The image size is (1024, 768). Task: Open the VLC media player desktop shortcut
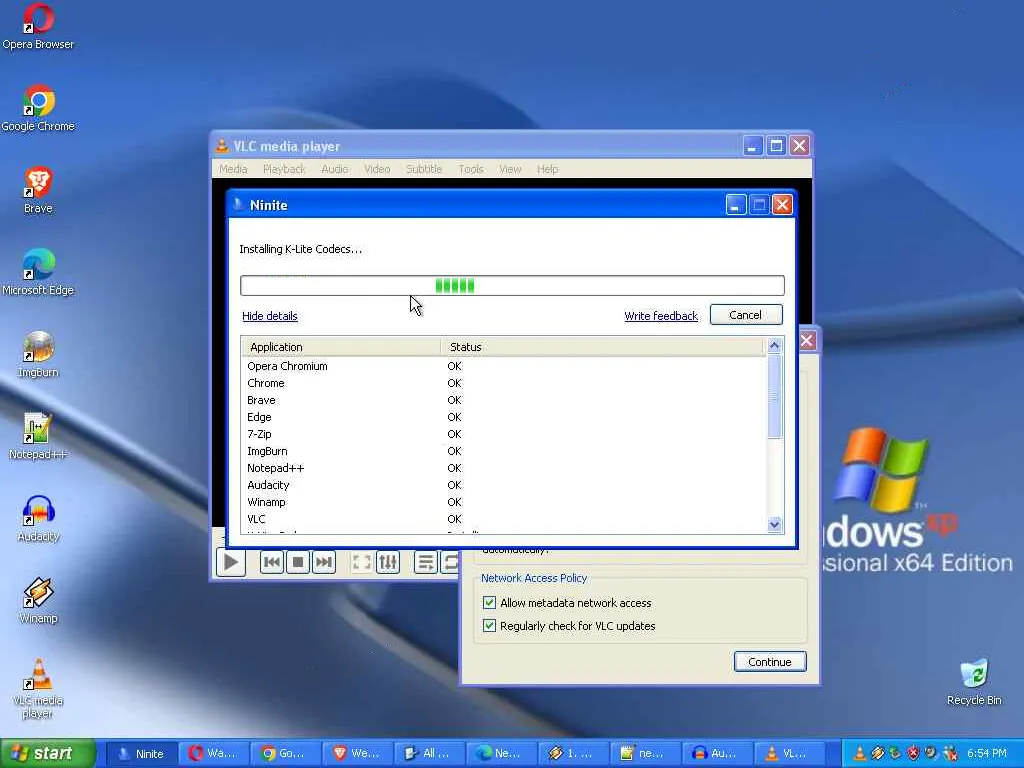point(38,688)
